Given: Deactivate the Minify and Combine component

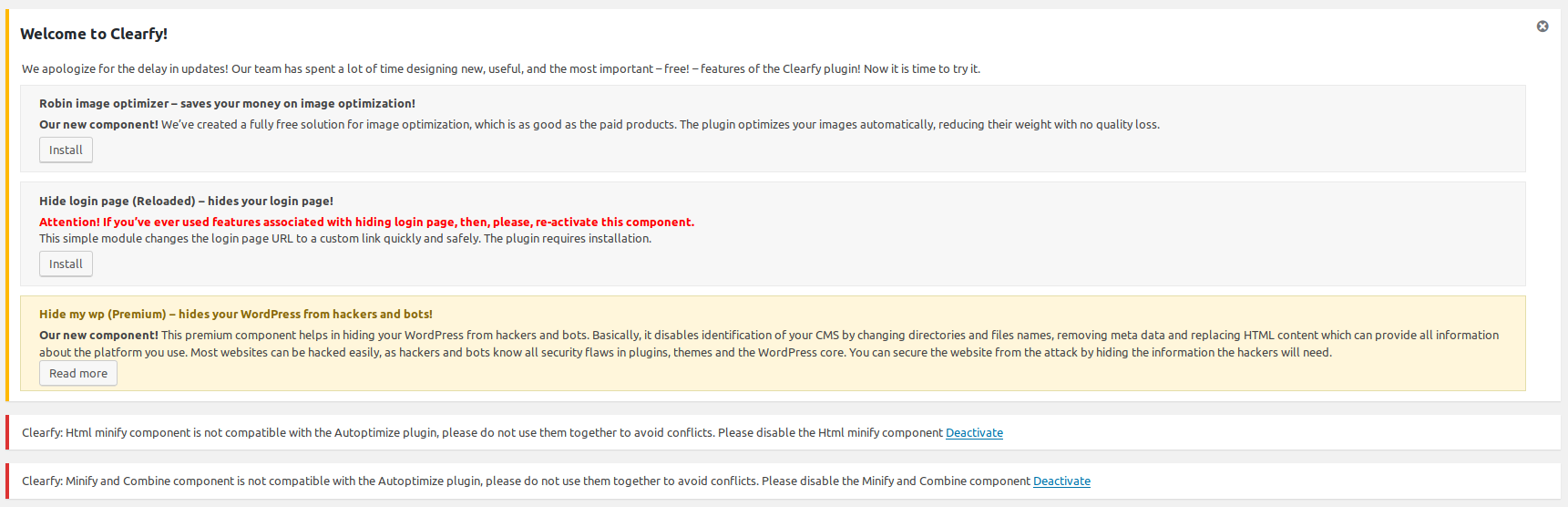Looking at the screenshot, I should click(x=1061, y=481).
